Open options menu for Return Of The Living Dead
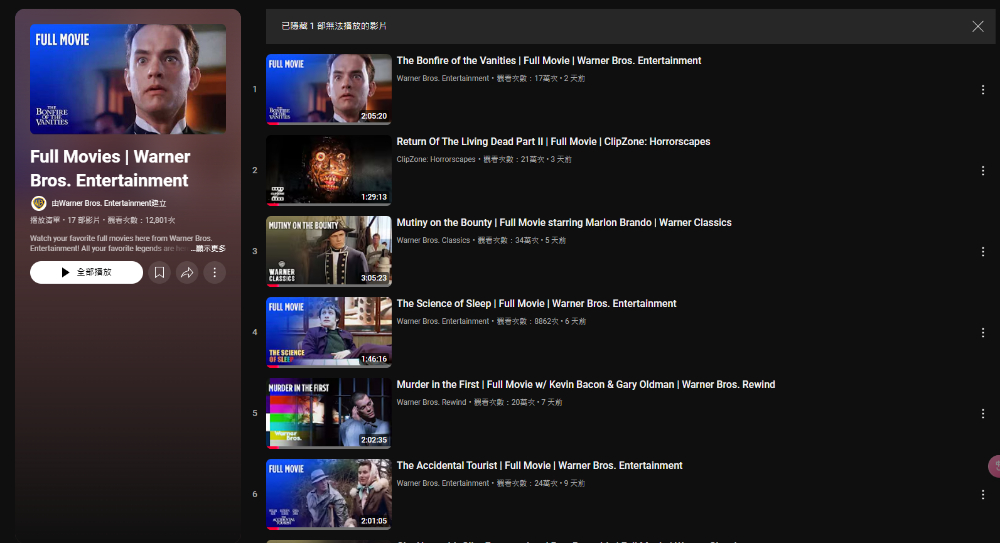Image resolution: width=1000 pixels, height=543 pixels. click(983, 171)
